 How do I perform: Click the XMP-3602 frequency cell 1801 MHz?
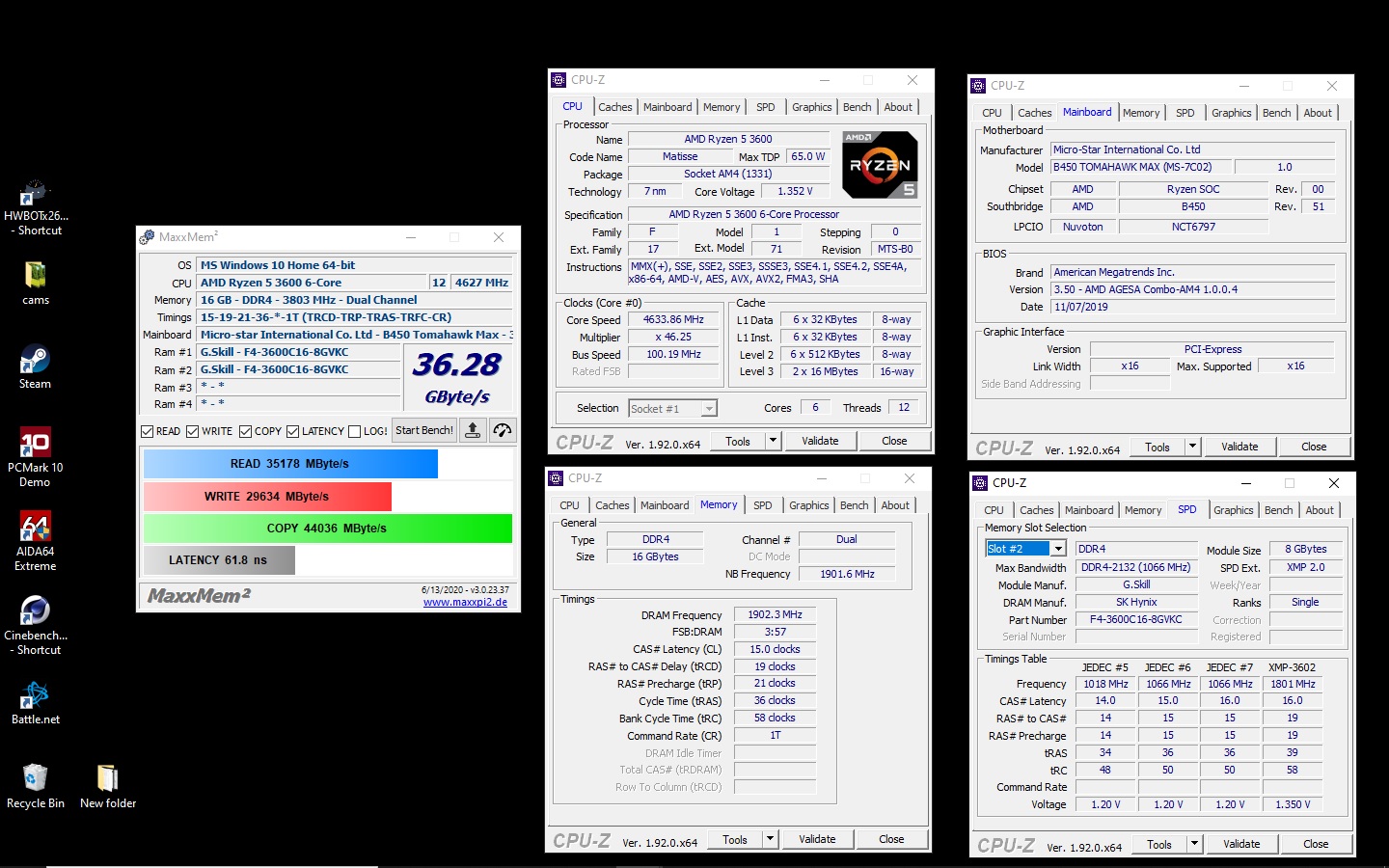click(1293, 684)
